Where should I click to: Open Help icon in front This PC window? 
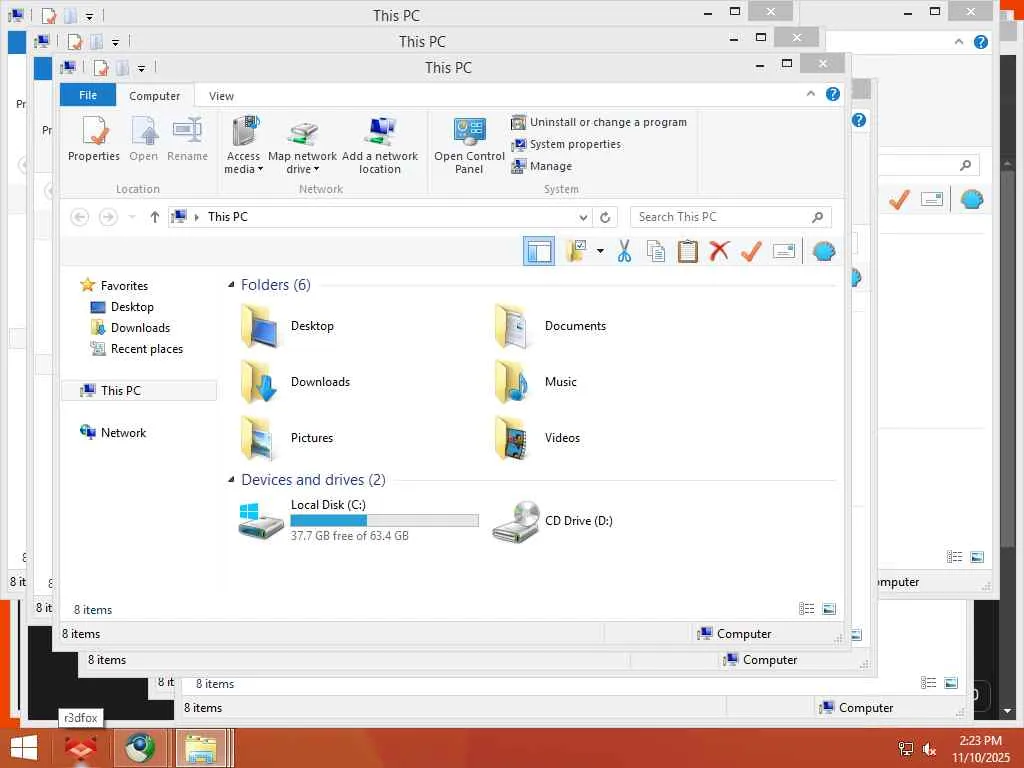tap(833, 94)
